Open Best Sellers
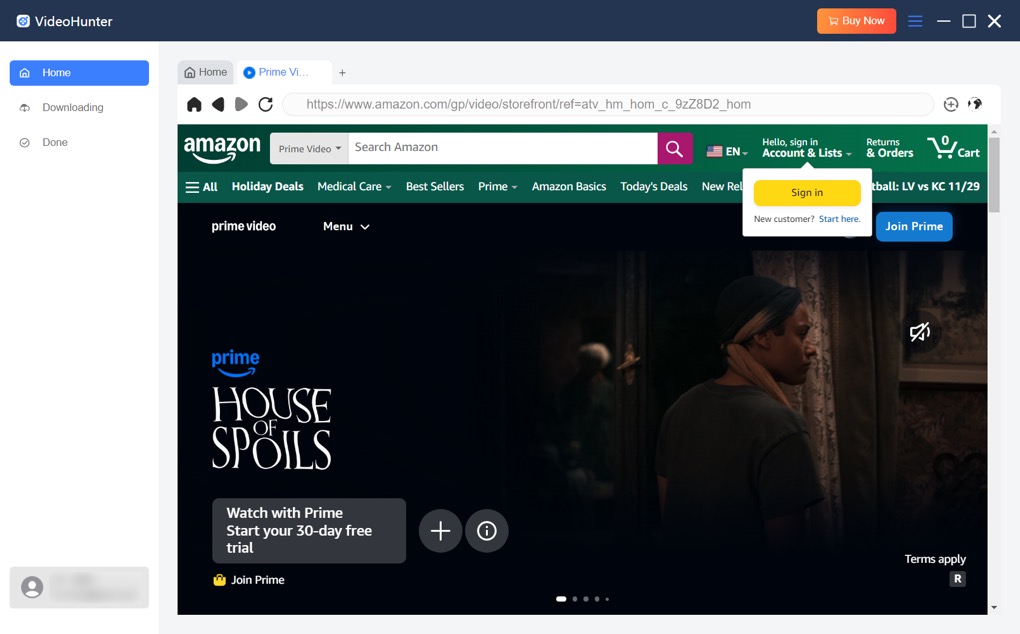 [x=435, y=187]
